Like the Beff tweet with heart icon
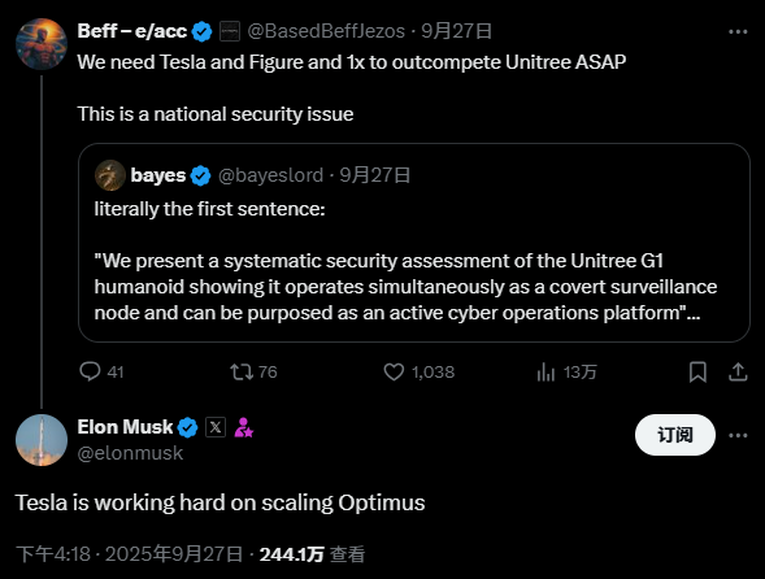 click(x=394, y=372)
